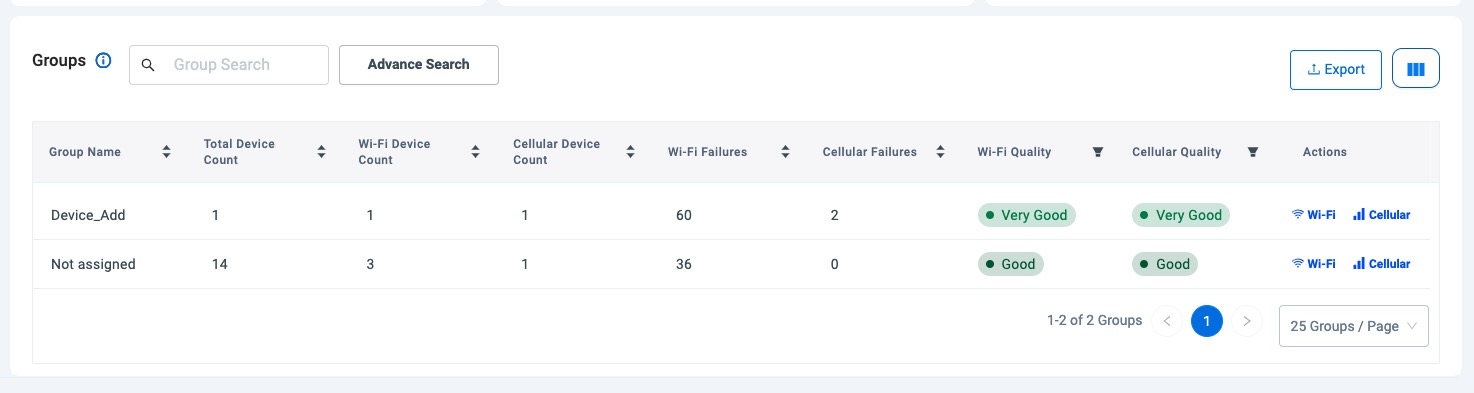Go to next page arrow

tap(1246, 321)
